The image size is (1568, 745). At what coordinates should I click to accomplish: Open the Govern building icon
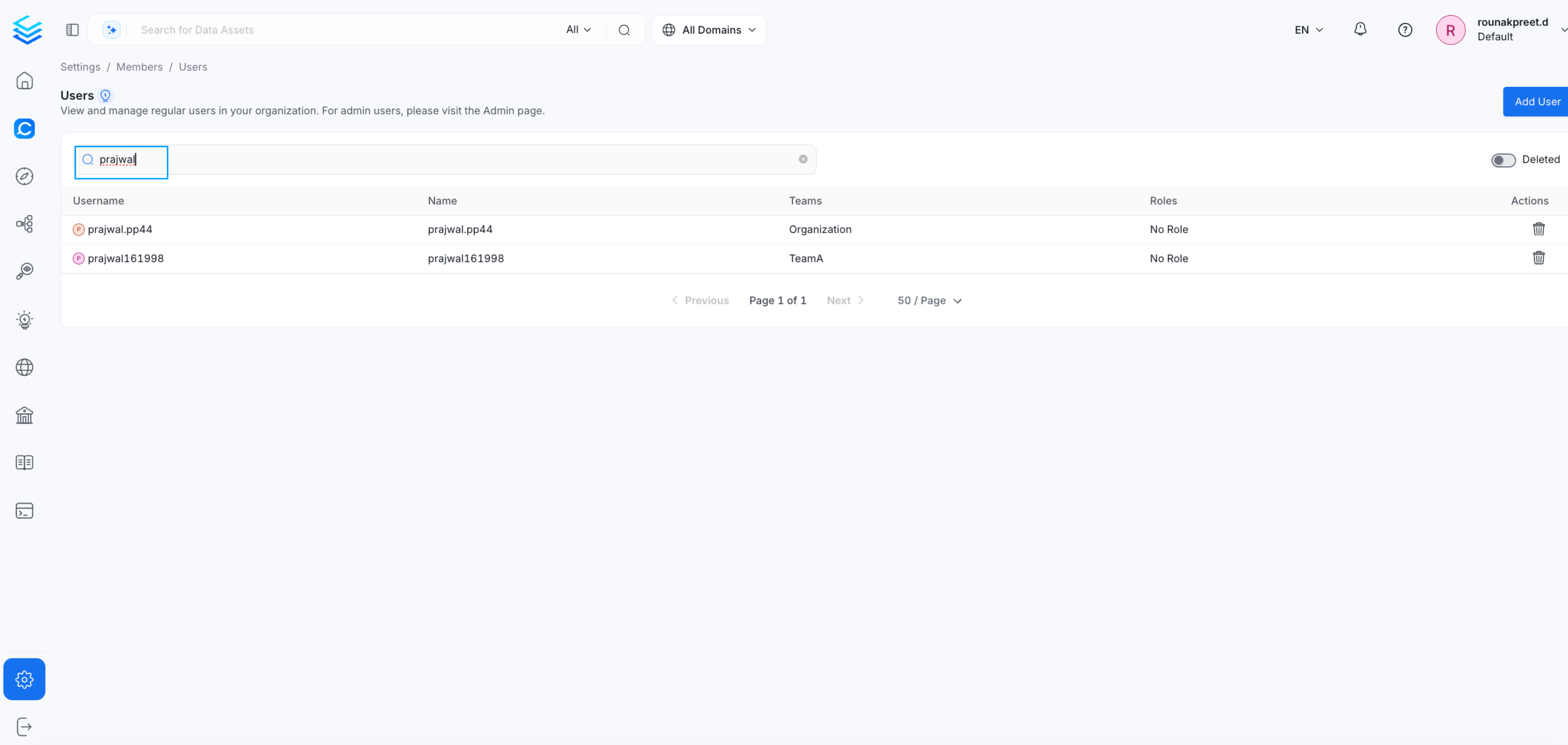click(x=24, y=416)
